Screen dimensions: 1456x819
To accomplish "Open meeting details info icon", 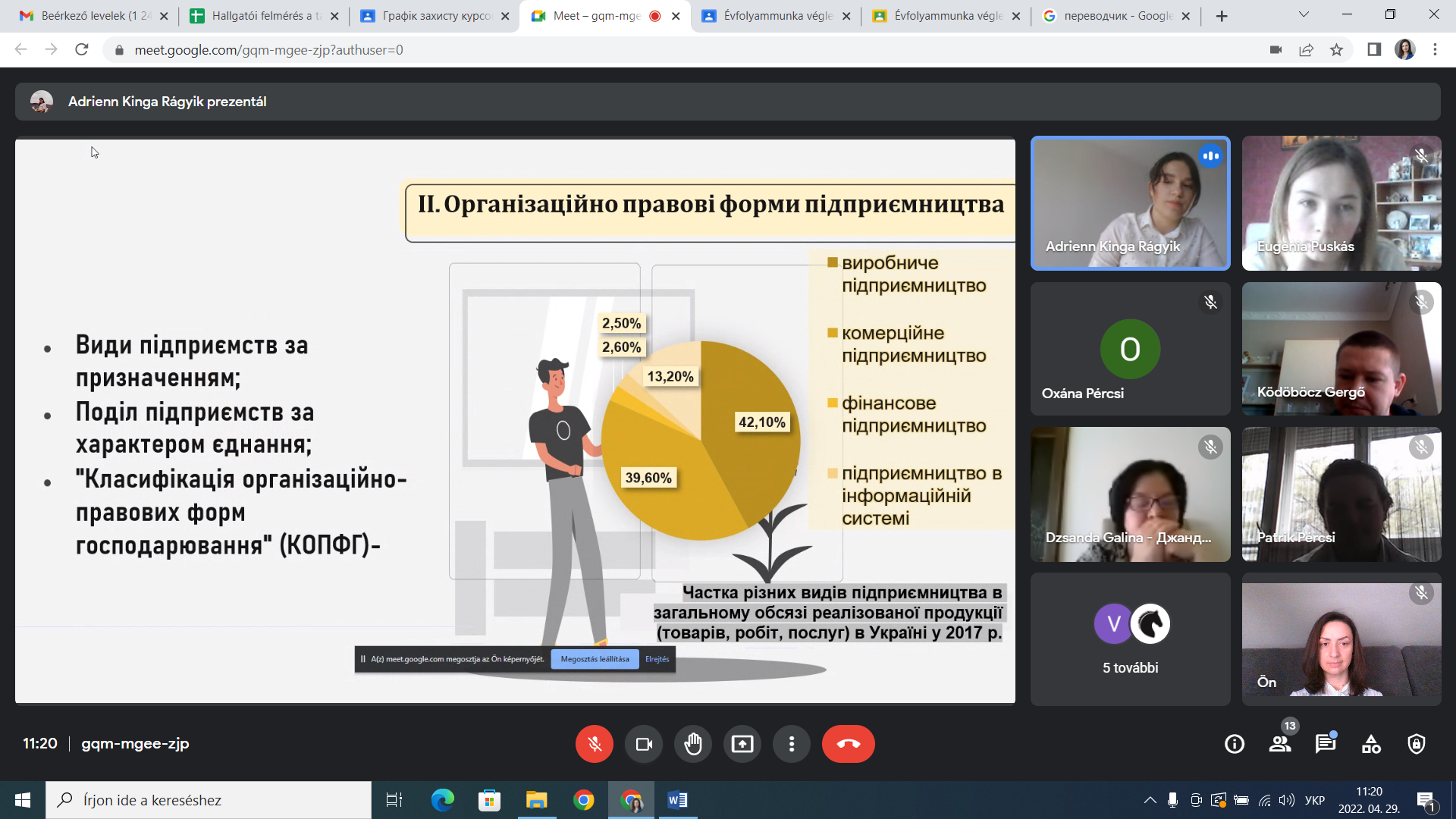I will point(1235,744).
